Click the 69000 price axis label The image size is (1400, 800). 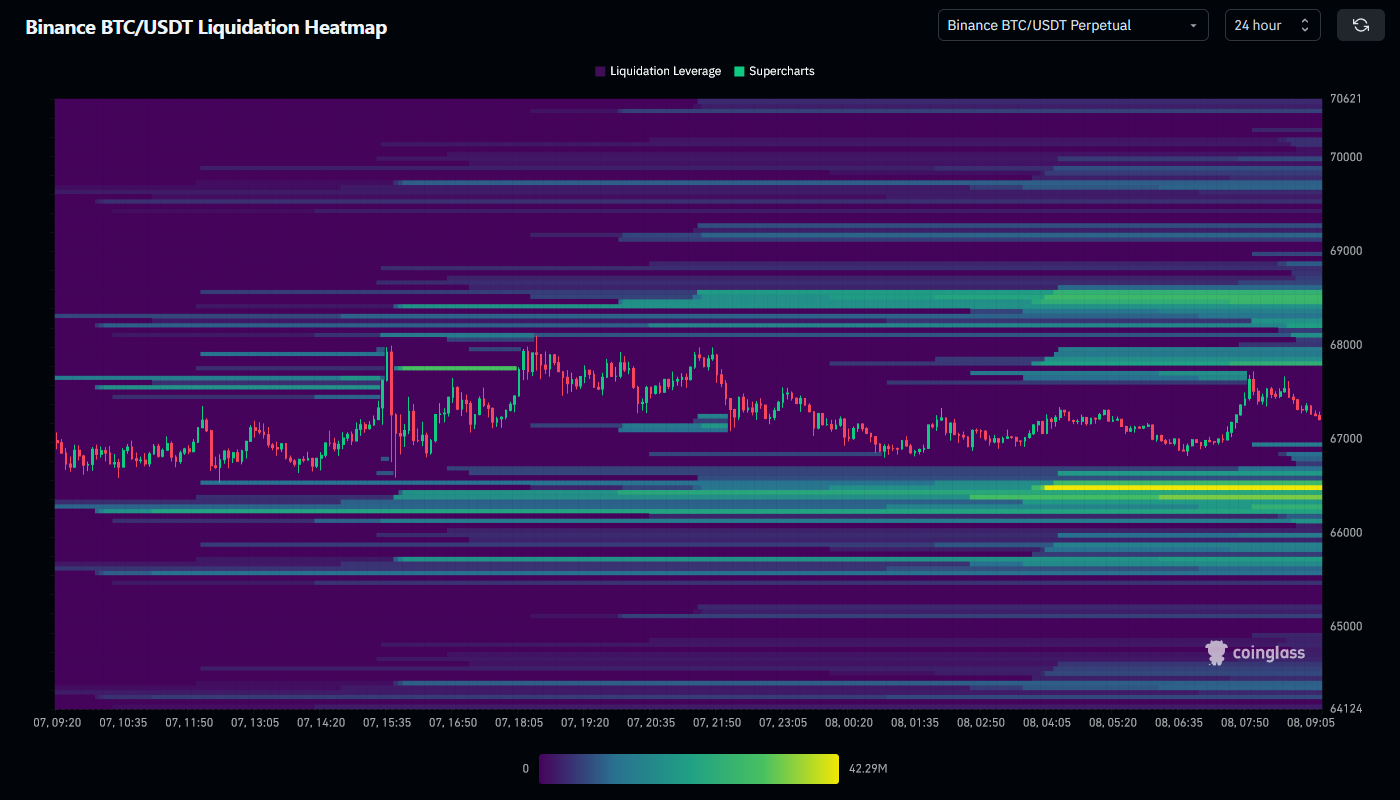pos(1346,251)
